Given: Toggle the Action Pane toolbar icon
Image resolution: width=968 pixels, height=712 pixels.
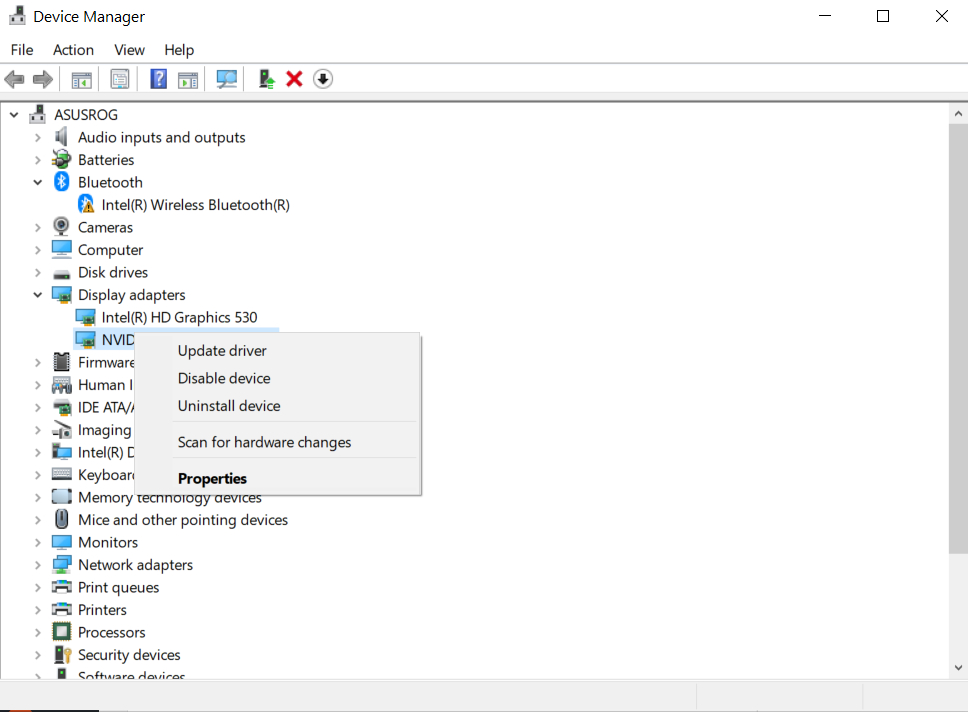Looking at the screenshot, I should pos(188,79).
